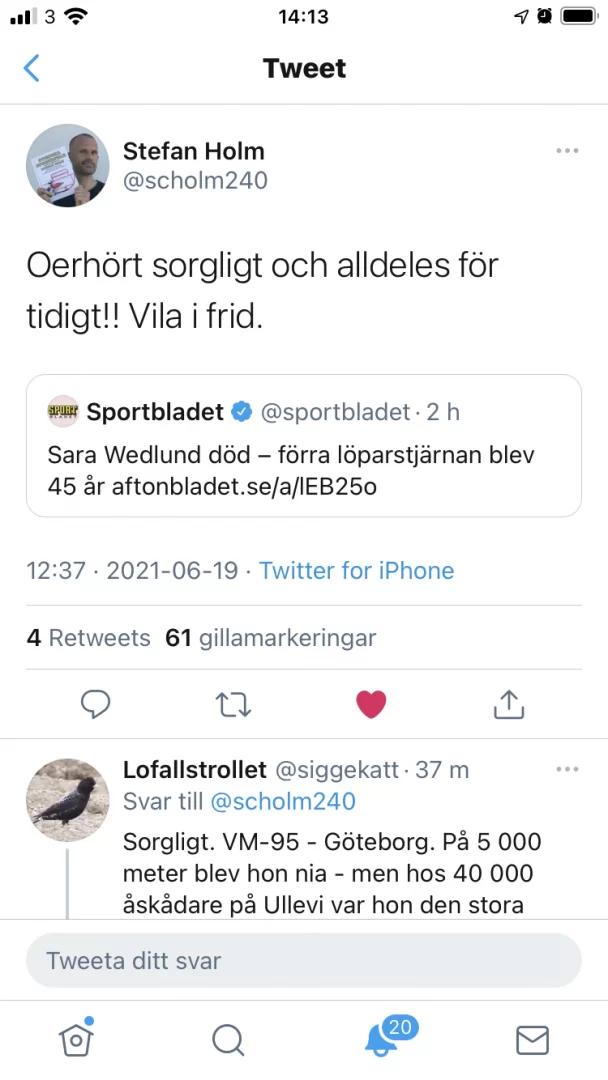Open the Search tab
The image size is (608, 1080).
[x=228, y=1040]
